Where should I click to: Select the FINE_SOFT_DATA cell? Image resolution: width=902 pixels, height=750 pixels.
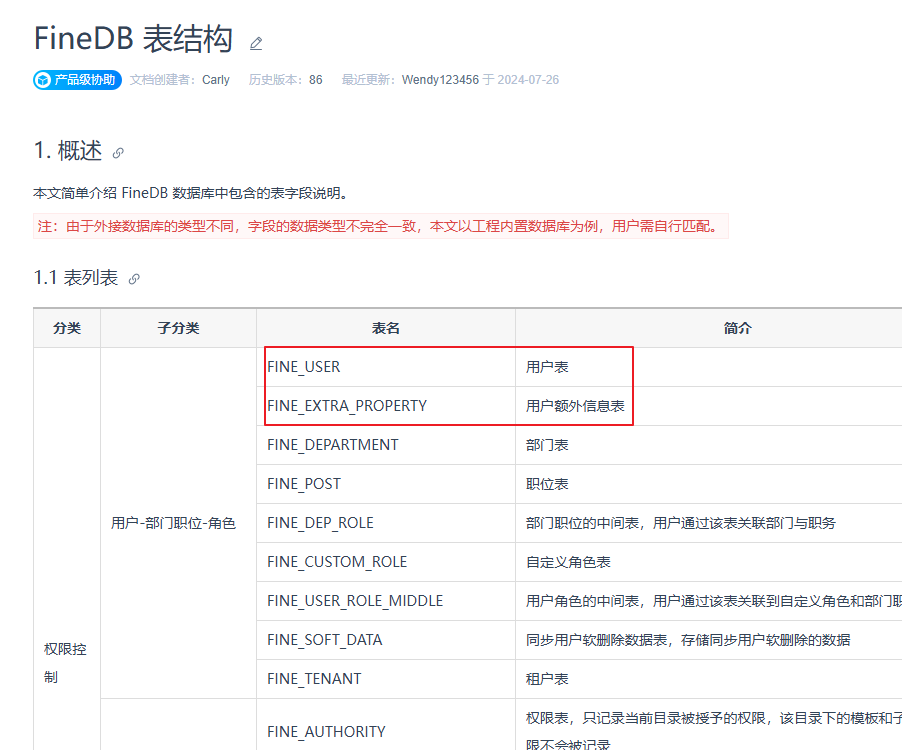[385, 640]
